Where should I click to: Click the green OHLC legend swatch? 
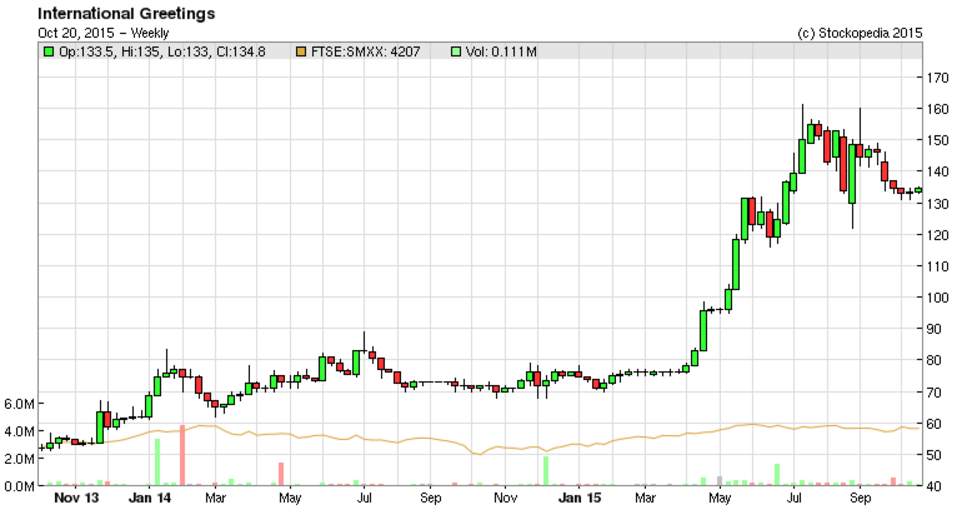tap(48, 52)
